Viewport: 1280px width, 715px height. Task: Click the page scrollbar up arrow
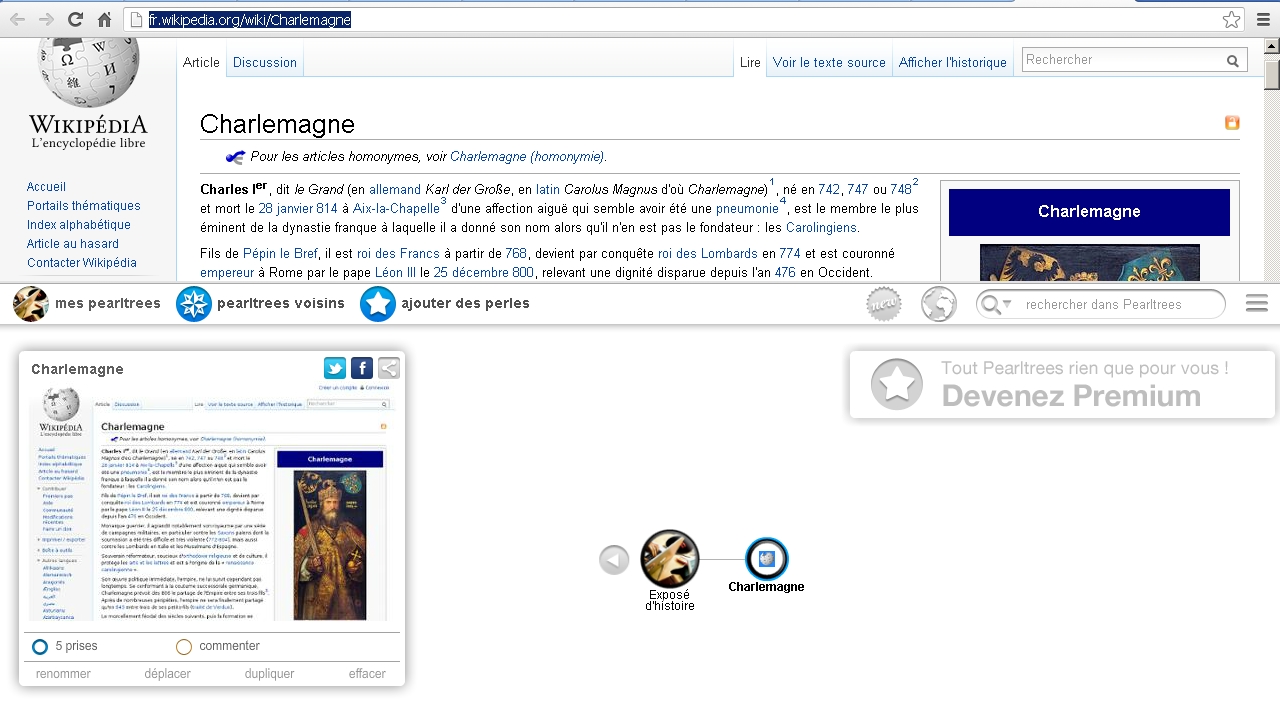pos(1272,46)
